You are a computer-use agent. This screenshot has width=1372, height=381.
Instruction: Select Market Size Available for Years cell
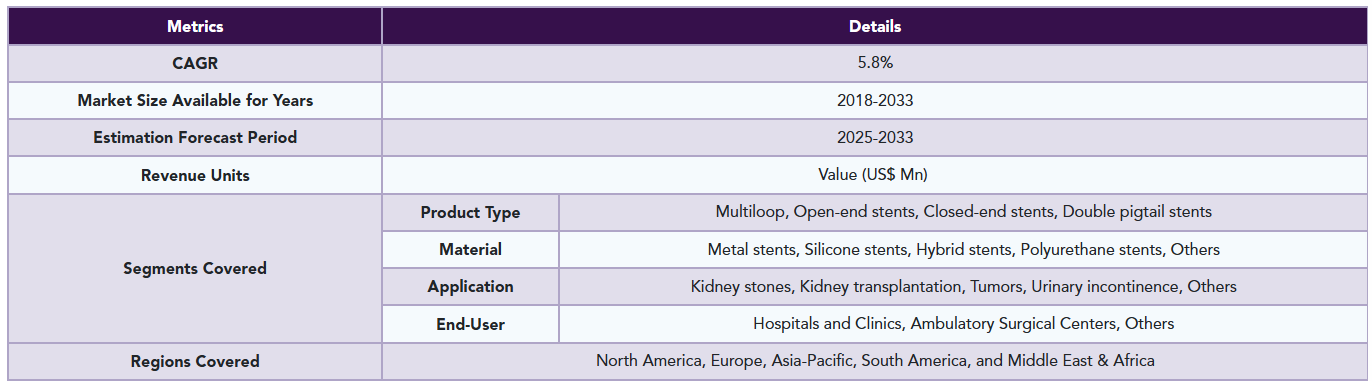tap(195, 100)
